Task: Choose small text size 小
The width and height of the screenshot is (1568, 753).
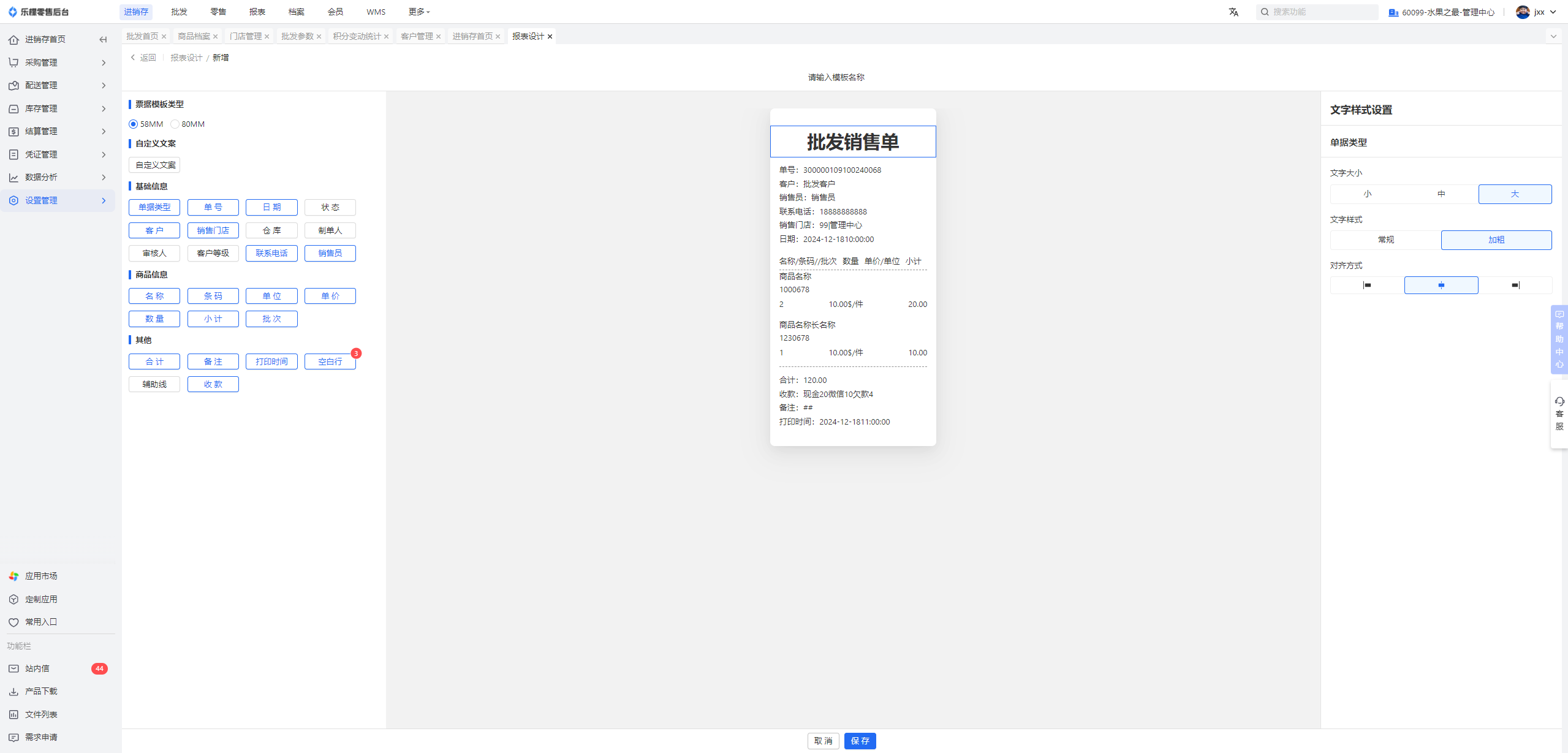Action: point(1367,194)
